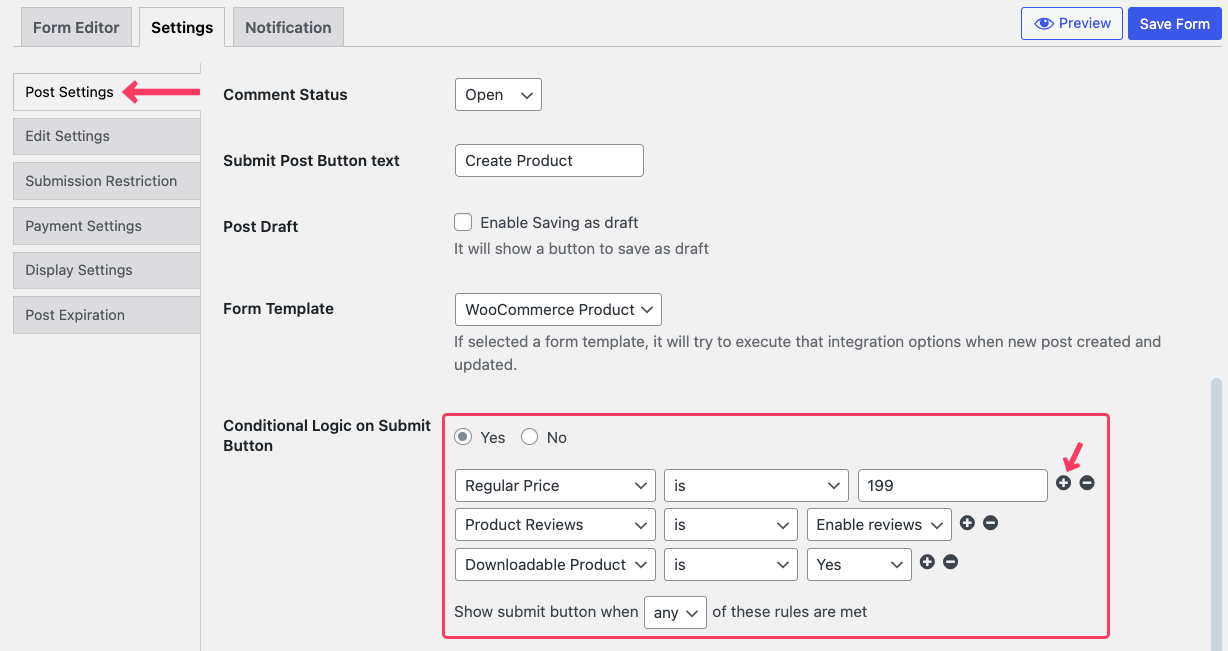Image resolution: width=1228 pixels, height=651 pixels.
Task: Add rule after Product Reviews row
Action: [967, 523]
